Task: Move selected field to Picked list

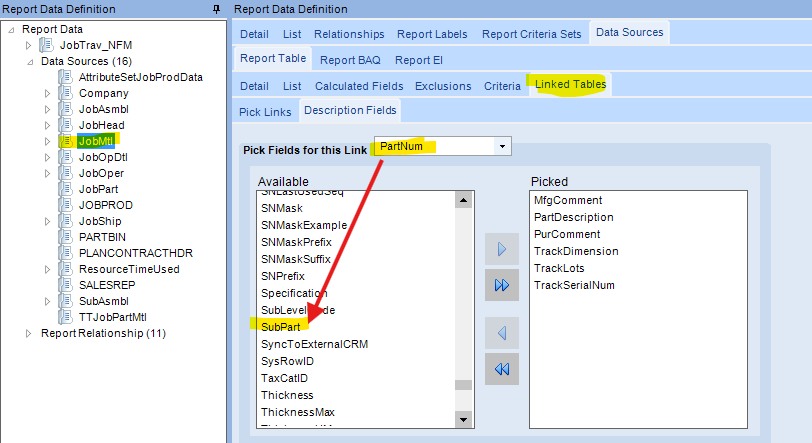Action: pyautogui.click(x=502, y=249)
